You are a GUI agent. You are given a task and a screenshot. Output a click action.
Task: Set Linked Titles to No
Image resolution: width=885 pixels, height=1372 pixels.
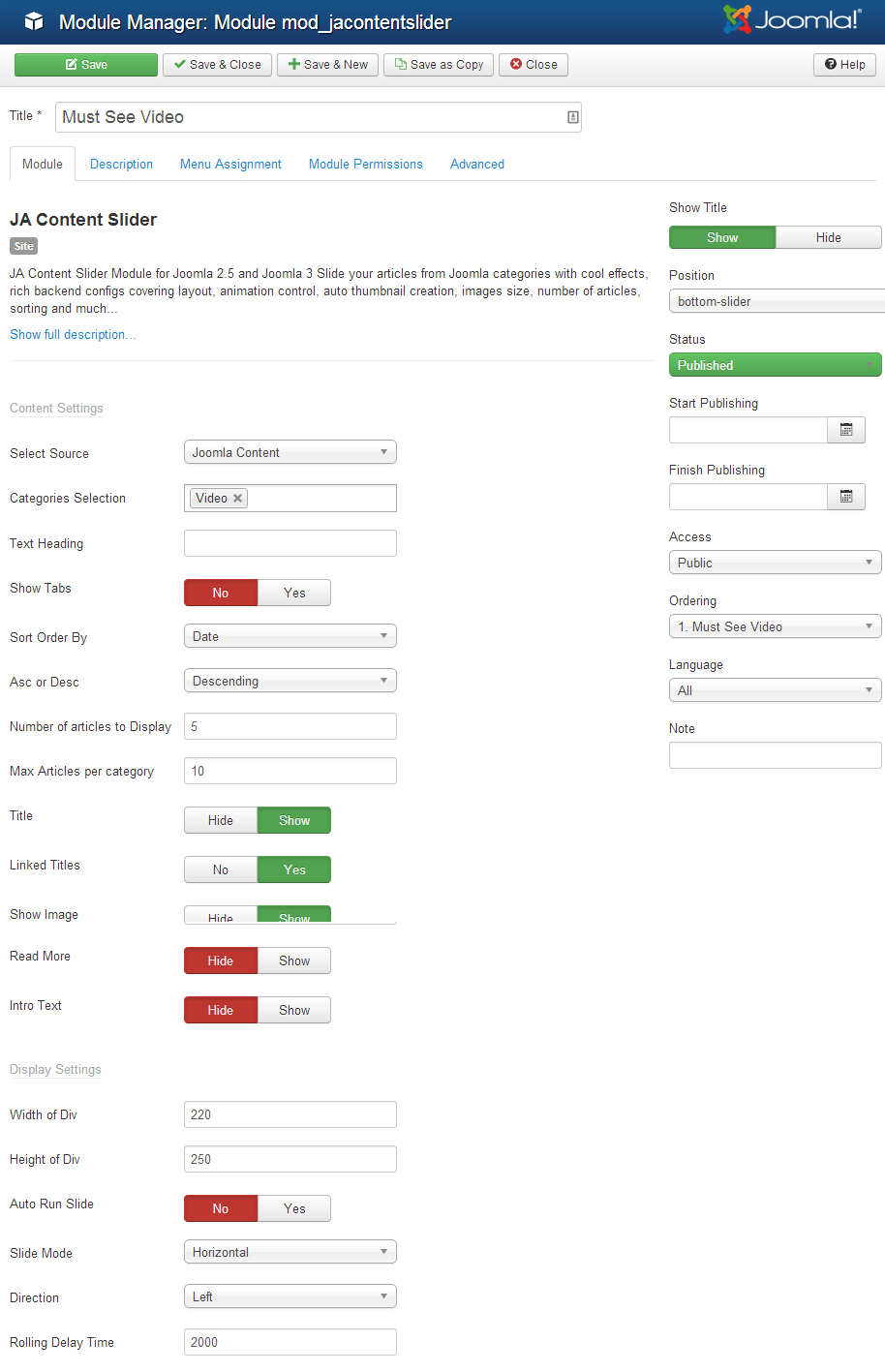221,869
